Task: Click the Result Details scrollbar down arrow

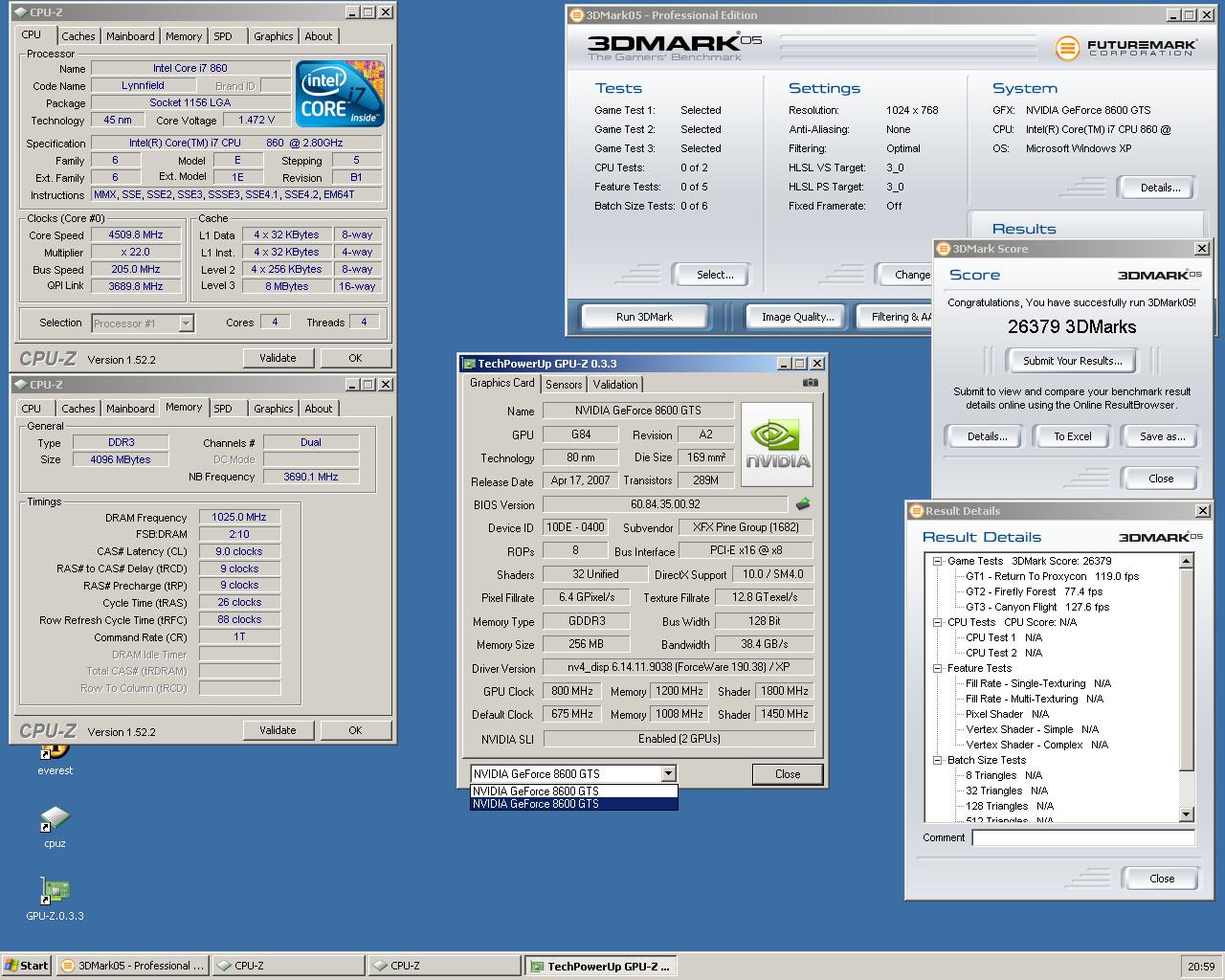Action: click(x=1187, y=814)
